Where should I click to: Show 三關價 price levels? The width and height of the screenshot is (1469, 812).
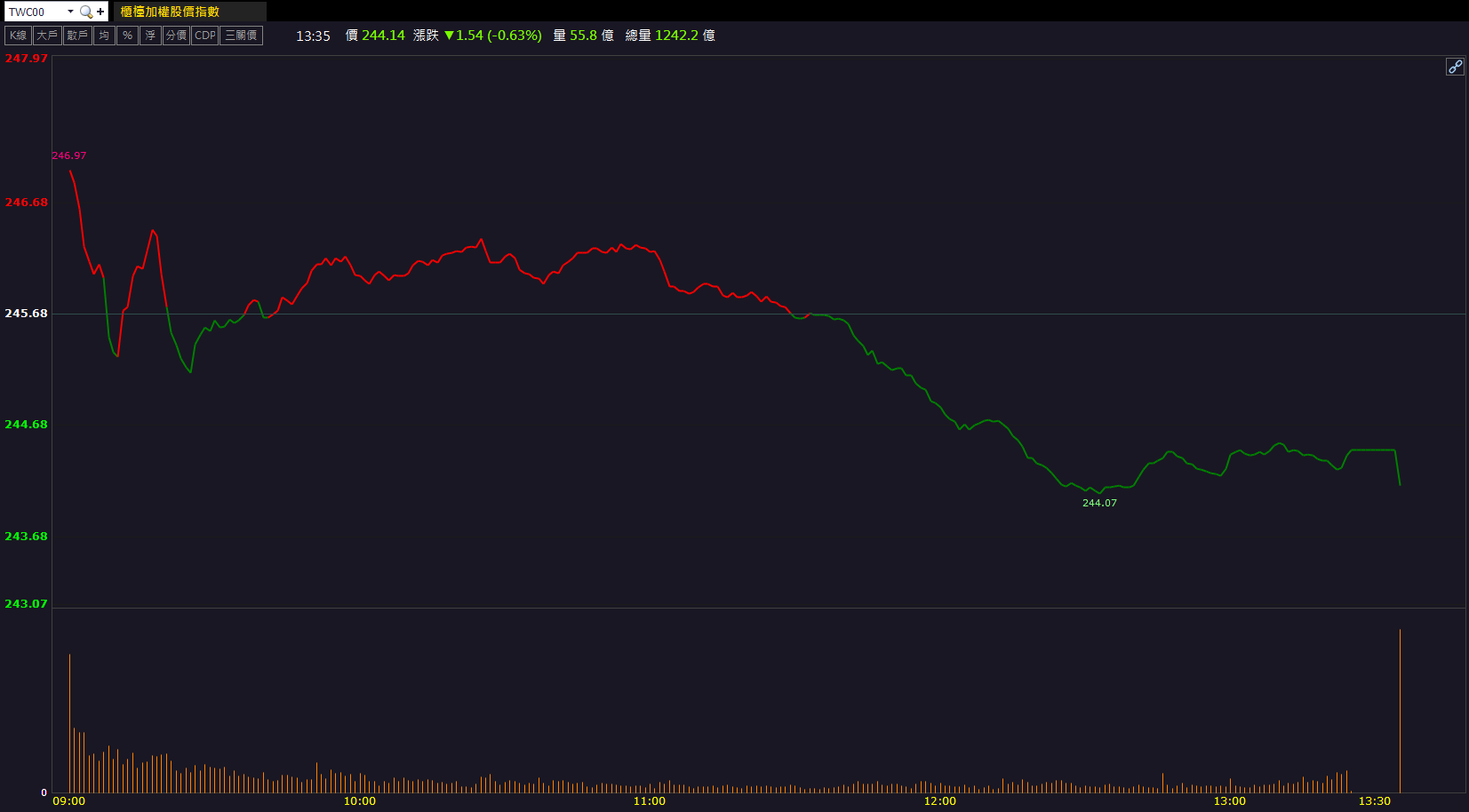click(x=241, y=36)
